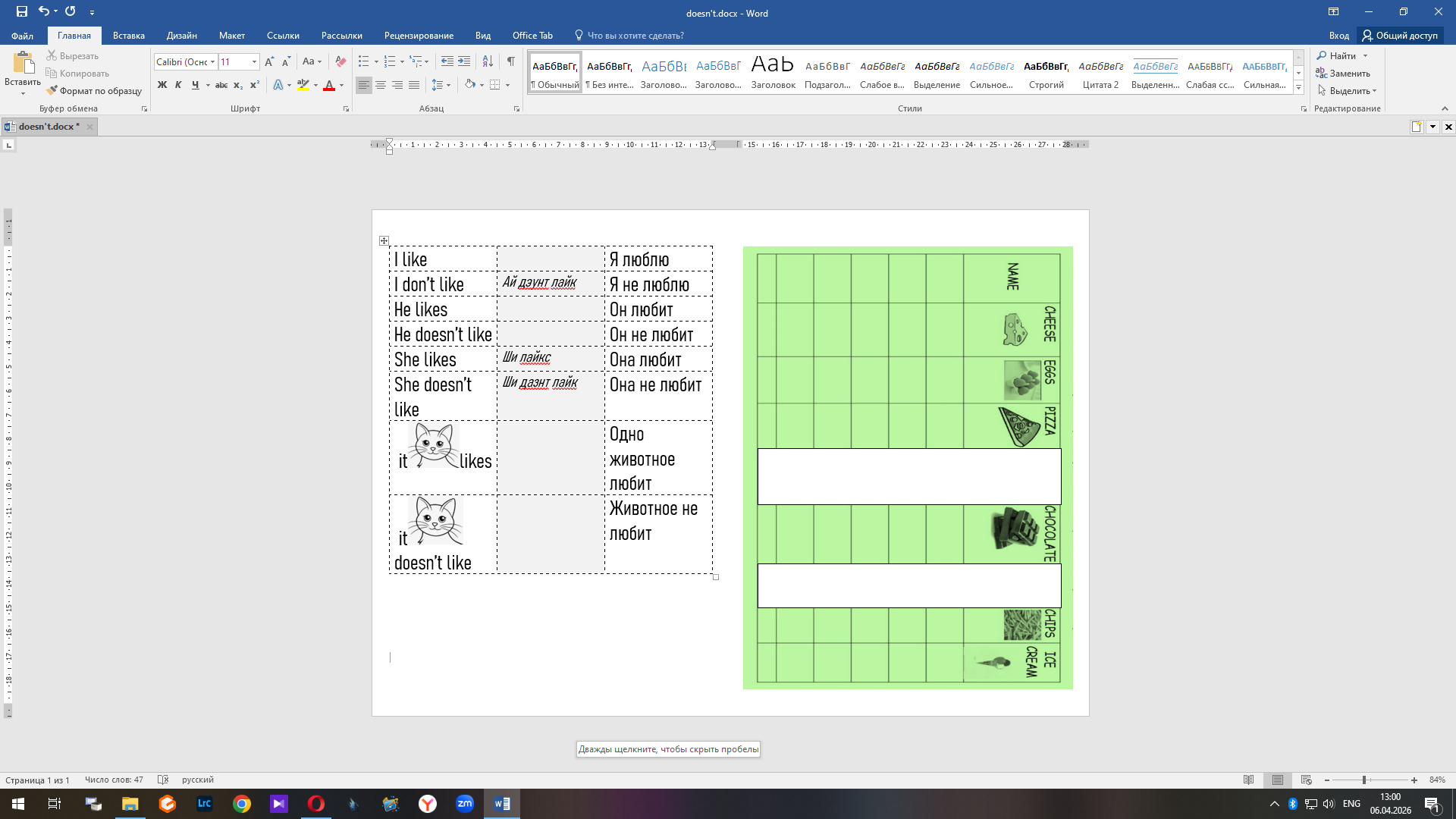Toggle subscript formatting
The height and width of the screenshot is (819, 1456).
pos(238,85)
